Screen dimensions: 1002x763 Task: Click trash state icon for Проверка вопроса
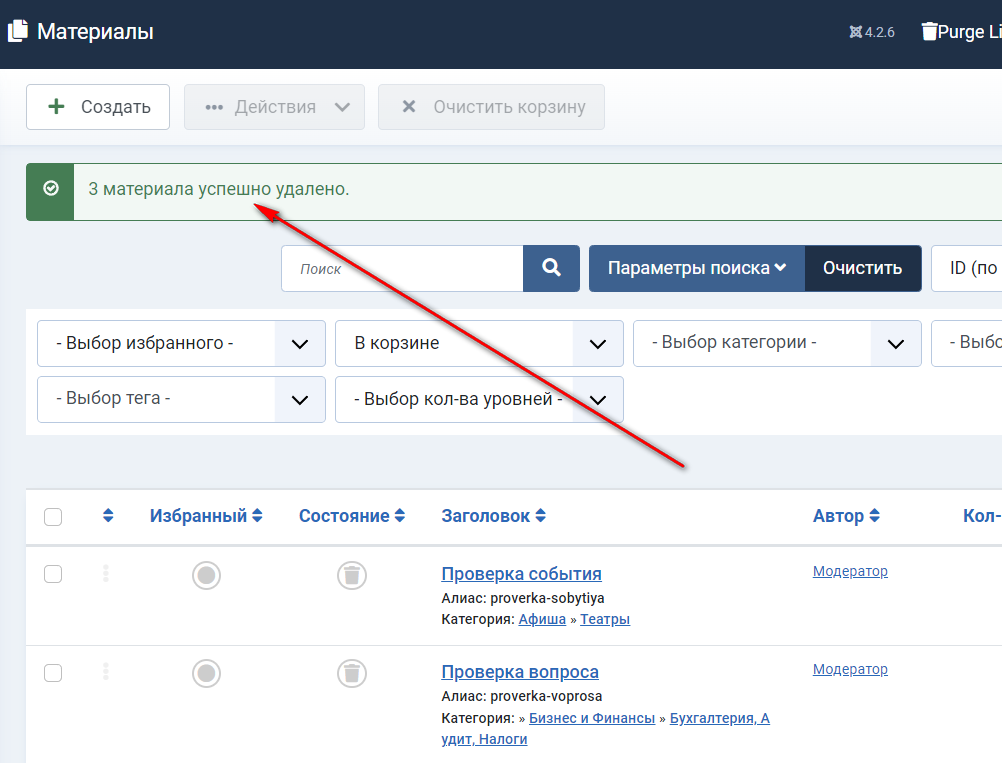(351, 673)
